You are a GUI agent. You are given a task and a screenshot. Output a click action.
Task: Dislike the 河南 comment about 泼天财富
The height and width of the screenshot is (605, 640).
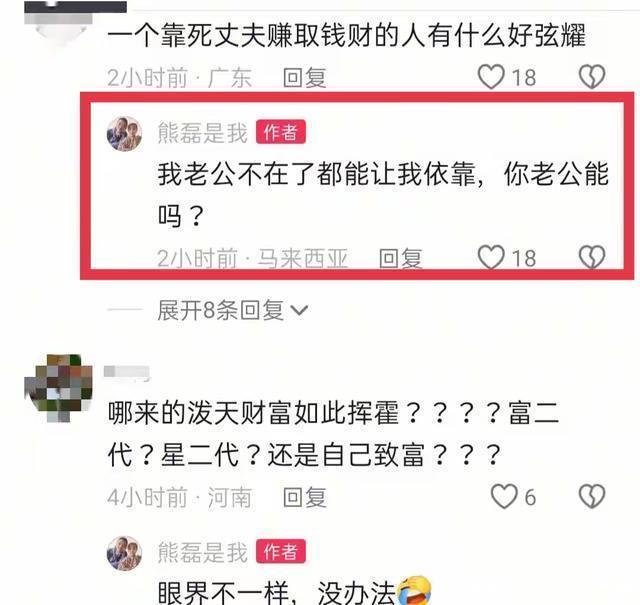click(592, 496)
